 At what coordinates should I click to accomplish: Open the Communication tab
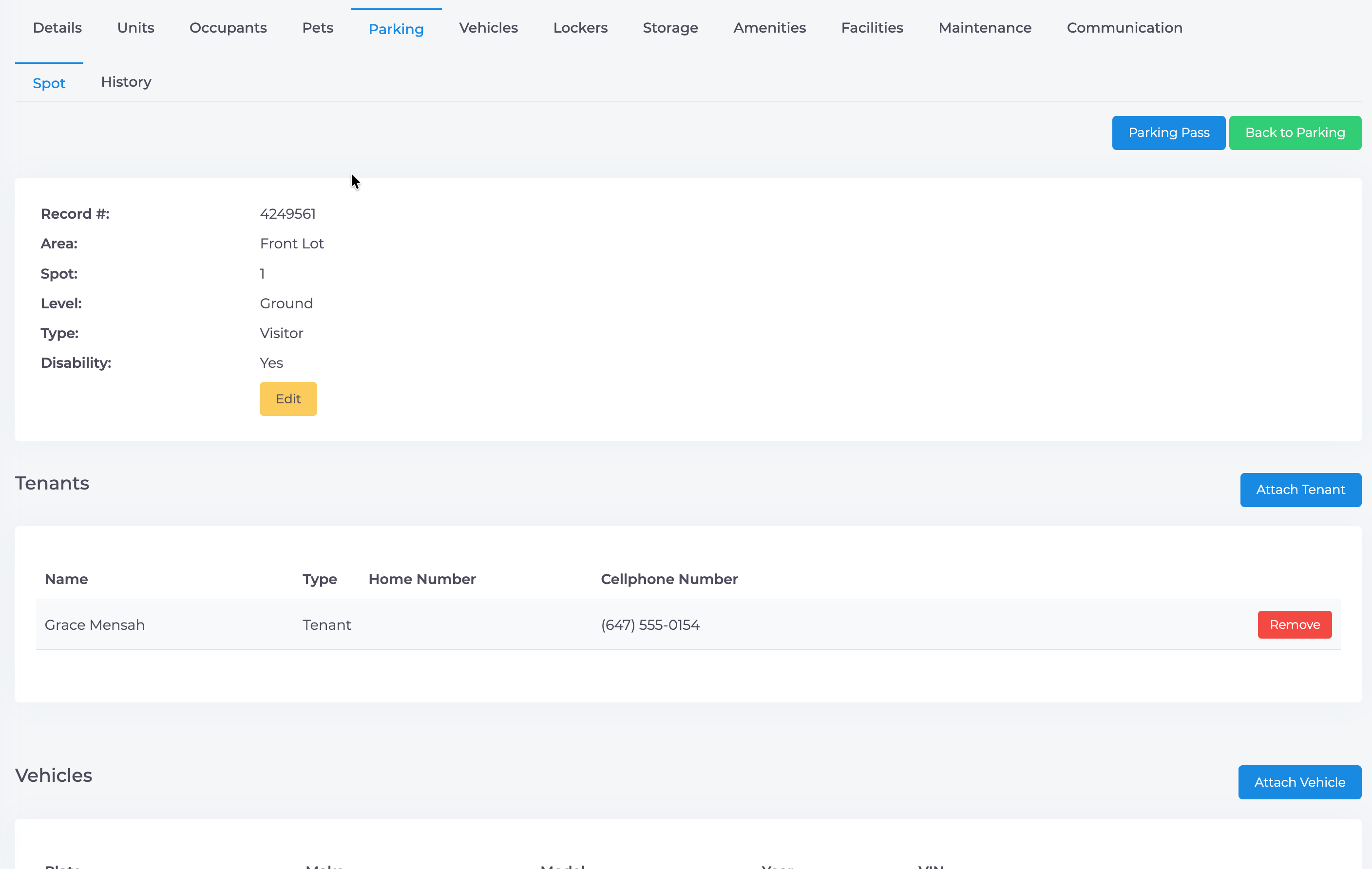coord(1124,27)
